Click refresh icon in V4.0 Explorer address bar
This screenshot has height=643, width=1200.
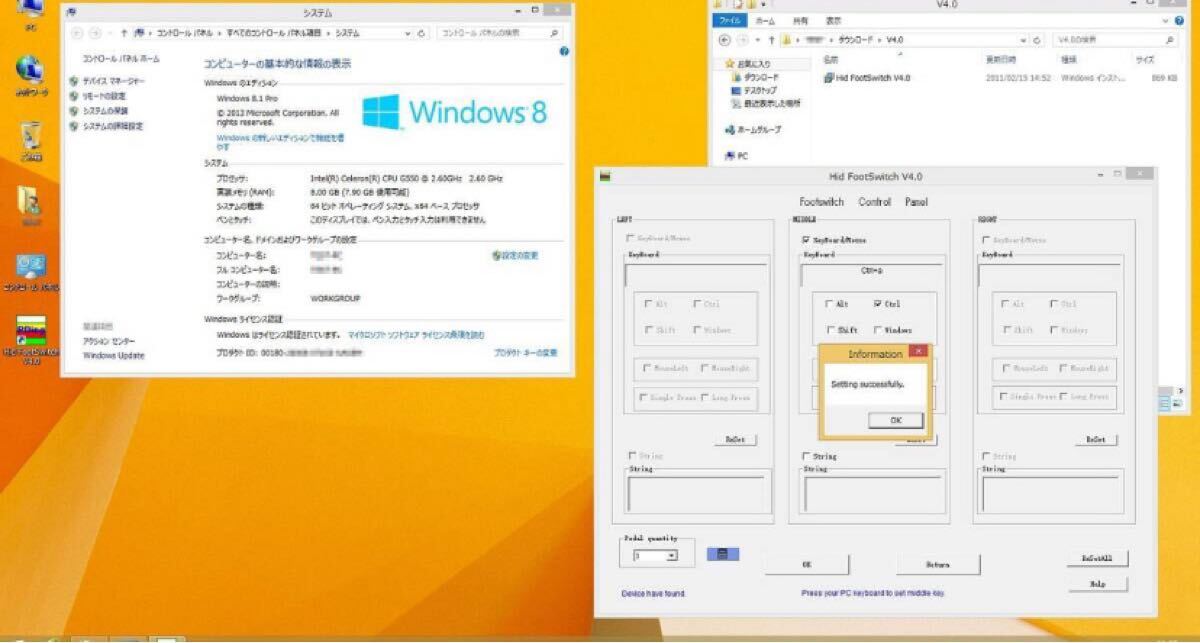pyautogui.click(x=1038, y=39)
